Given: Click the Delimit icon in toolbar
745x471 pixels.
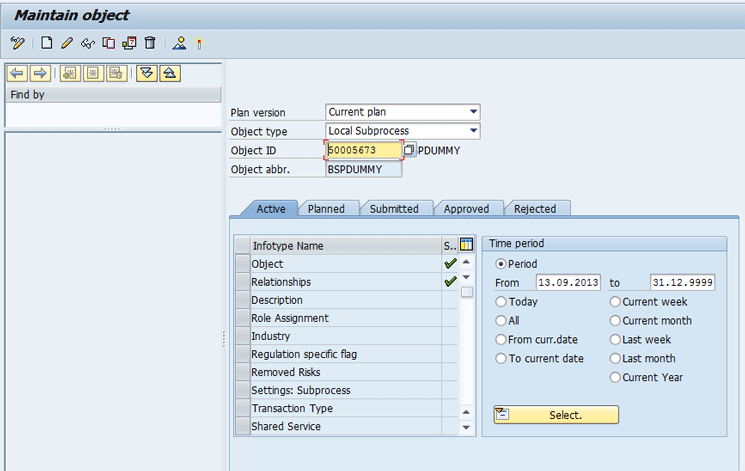Looking at the screenshot, I should tap(129, 43).
